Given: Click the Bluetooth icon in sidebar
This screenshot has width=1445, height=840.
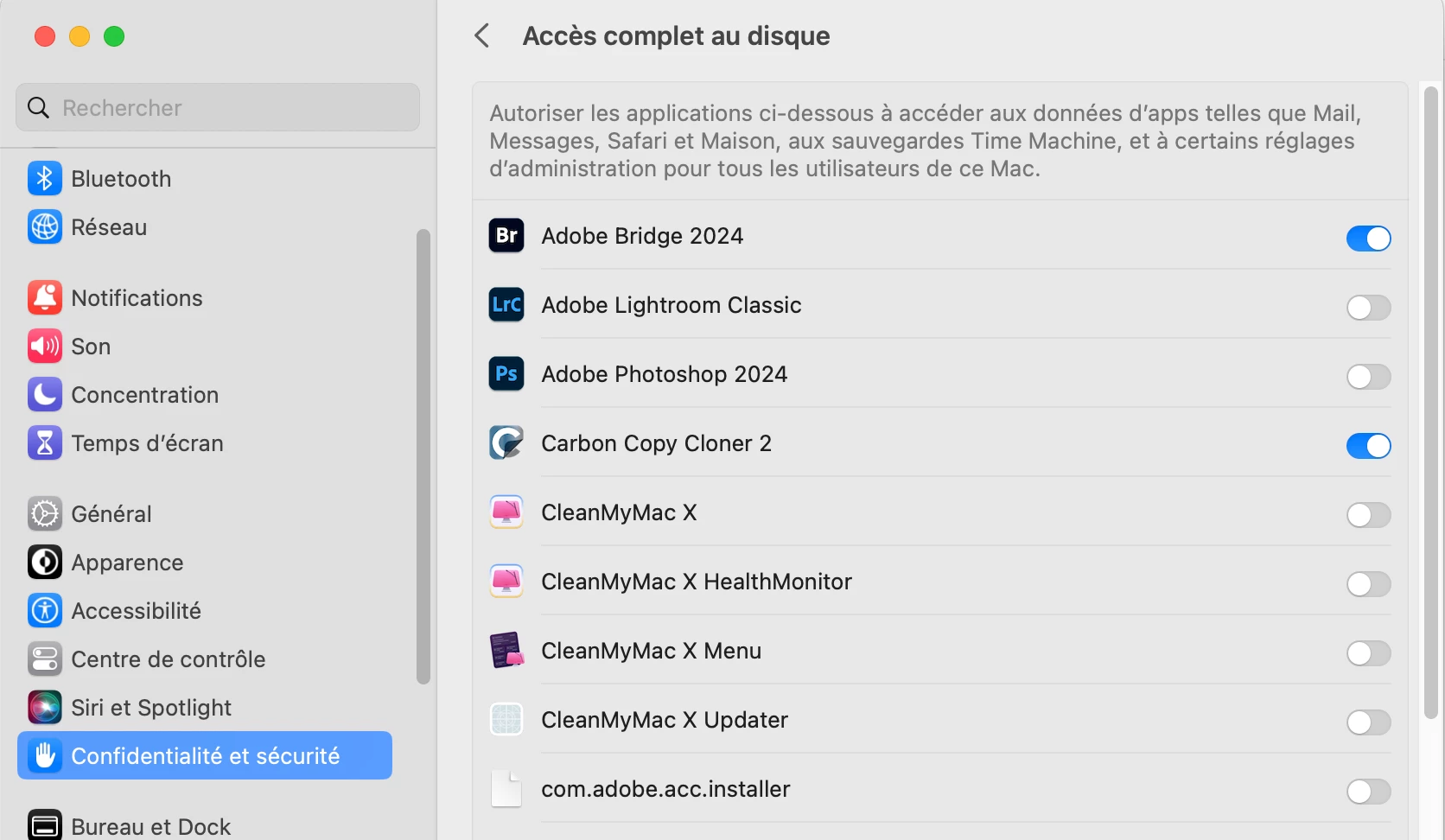Looking at the screenshot, I should (x=45, y=179).
